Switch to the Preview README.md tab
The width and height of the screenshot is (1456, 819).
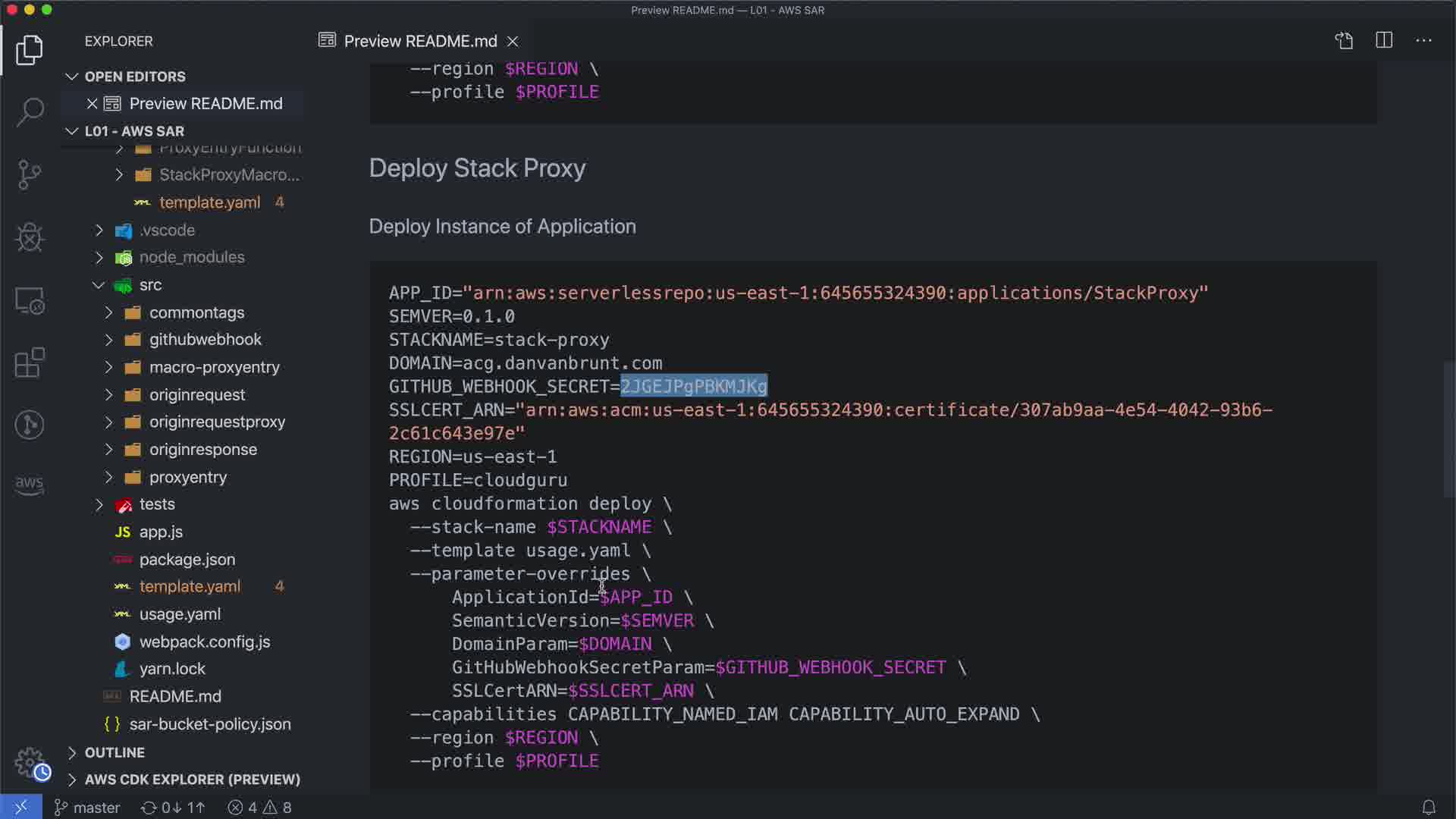419,41
